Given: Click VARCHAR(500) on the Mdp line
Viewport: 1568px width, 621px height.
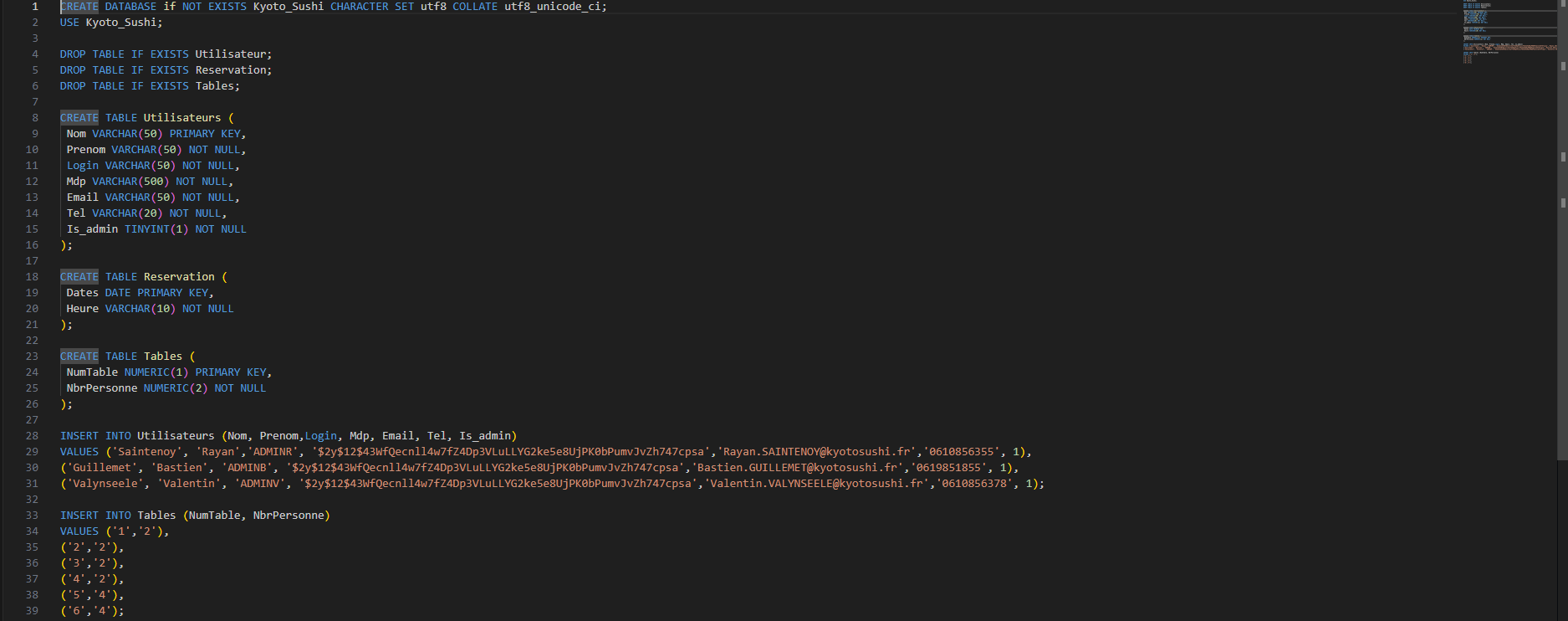Looking at the screenshot, I should (x=130, y=182).
